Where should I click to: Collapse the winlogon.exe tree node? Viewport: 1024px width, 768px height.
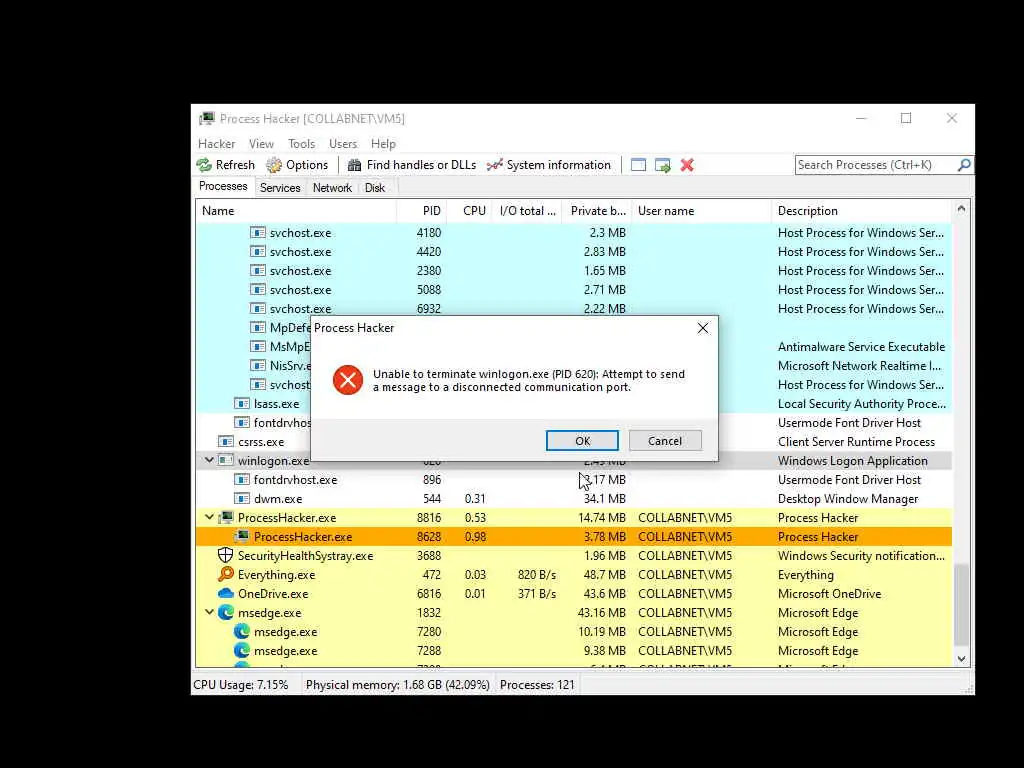click(x=209, y=460)
